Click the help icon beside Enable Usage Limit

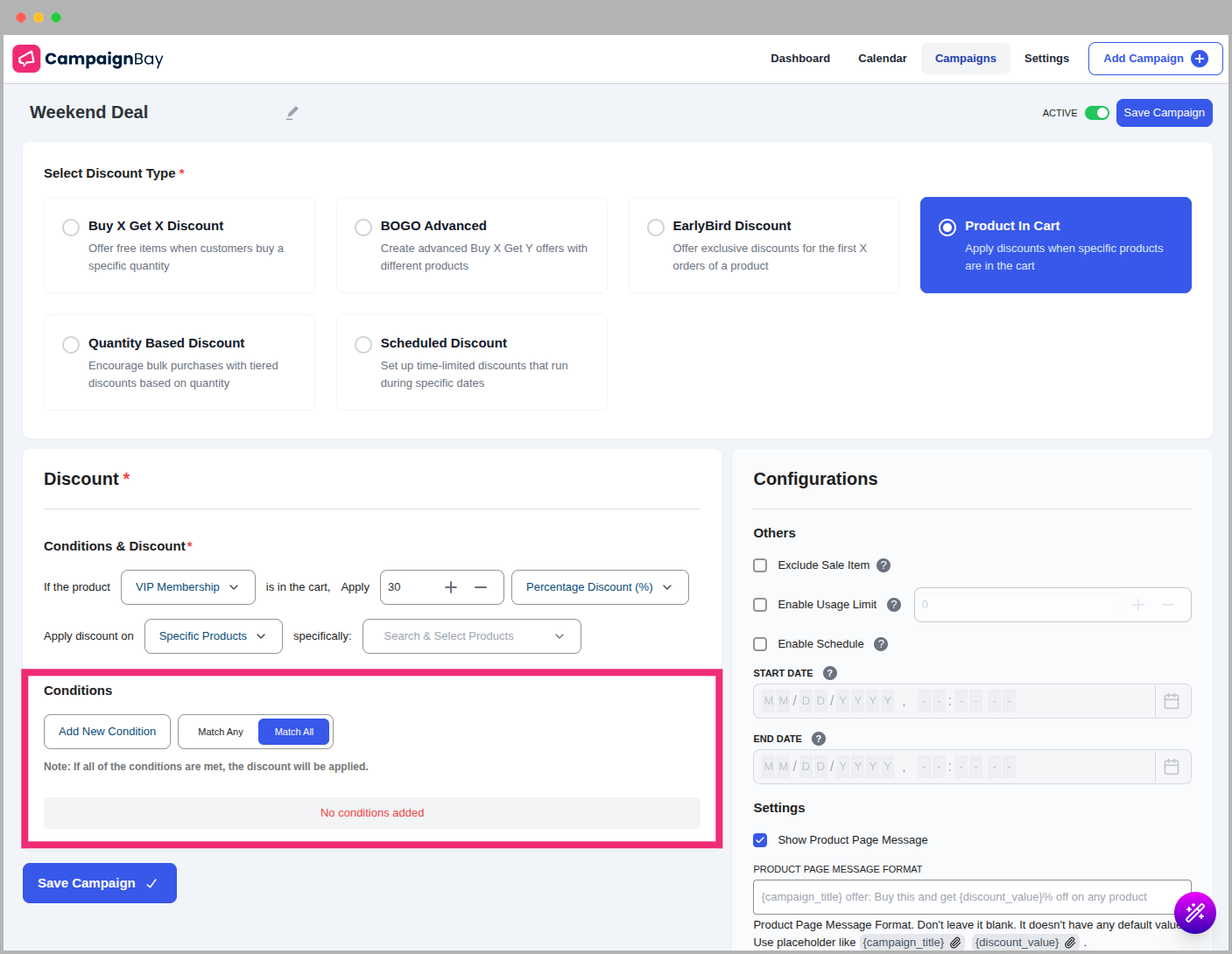[x=894, y=604]
